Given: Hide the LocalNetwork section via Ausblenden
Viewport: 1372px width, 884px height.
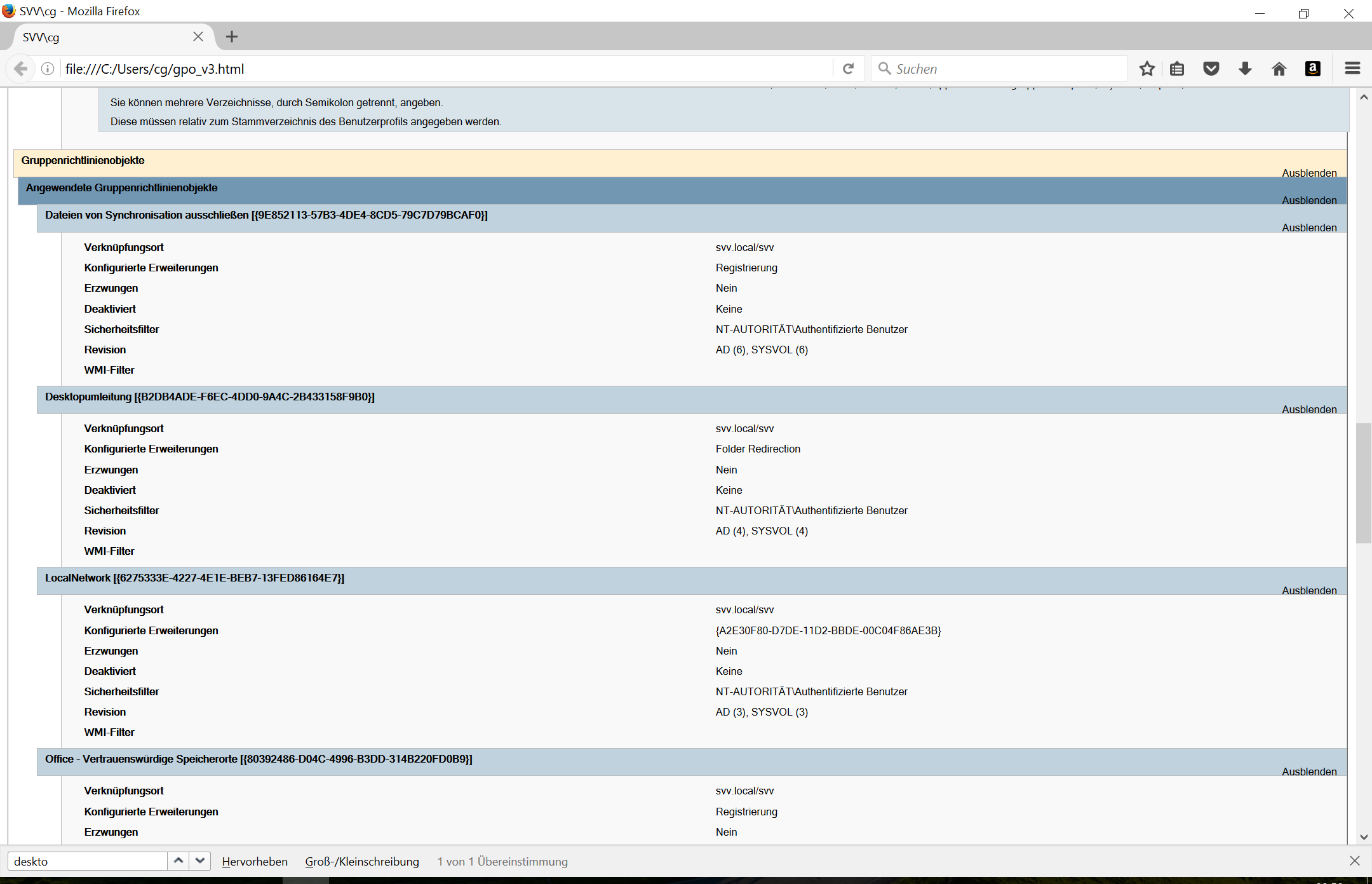Looking at the screenshot, I should (1309, 590).
